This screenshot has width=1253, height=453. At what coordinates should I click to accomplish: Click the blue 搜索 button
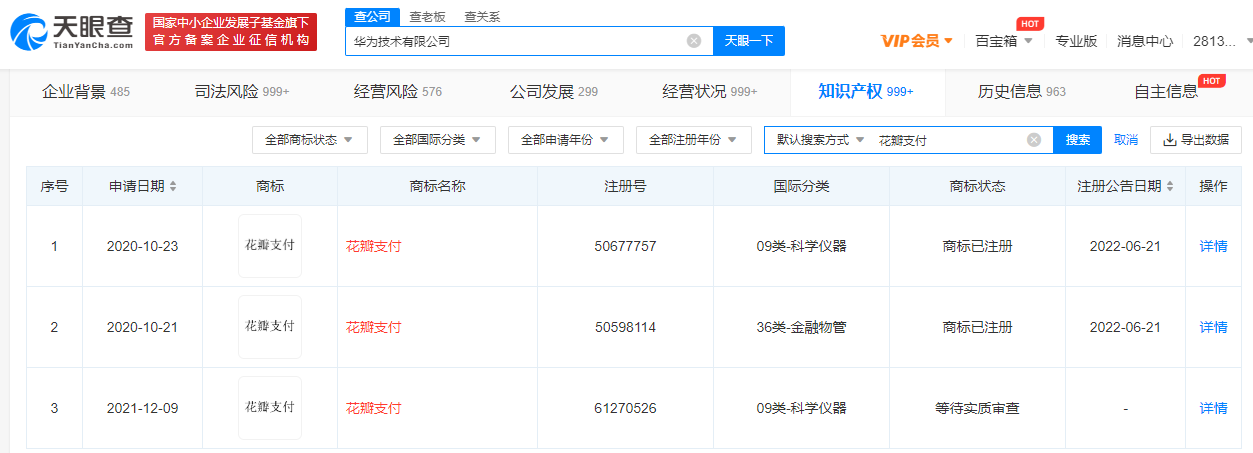tap(1078, 140)
